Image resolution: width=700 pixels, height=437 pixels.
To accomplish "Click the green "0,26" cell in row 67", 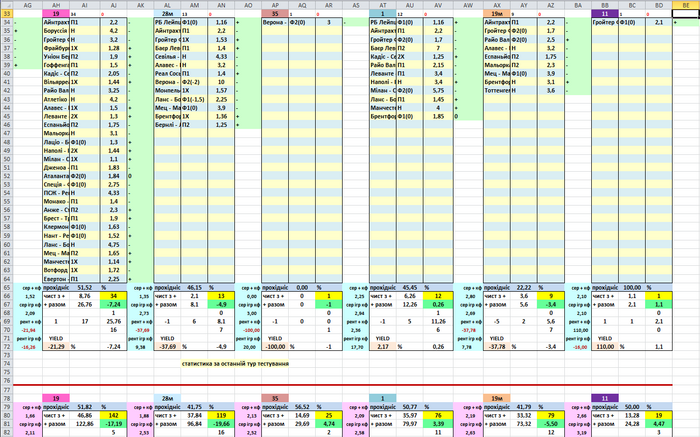I will pyautogui.click(x=438, y=304).
